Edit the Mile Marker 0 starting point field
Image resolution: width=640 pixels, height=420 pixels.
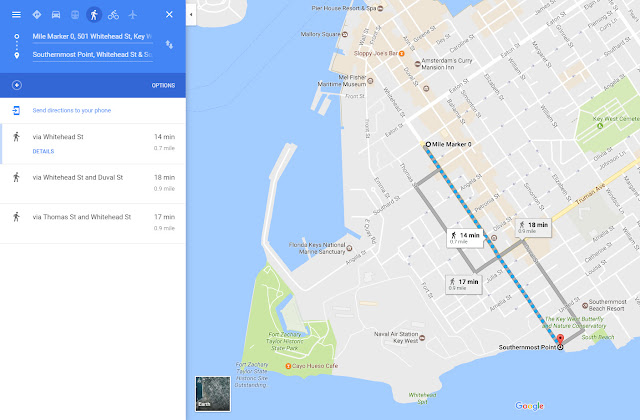pyautogui.click(x=93, y=36)
